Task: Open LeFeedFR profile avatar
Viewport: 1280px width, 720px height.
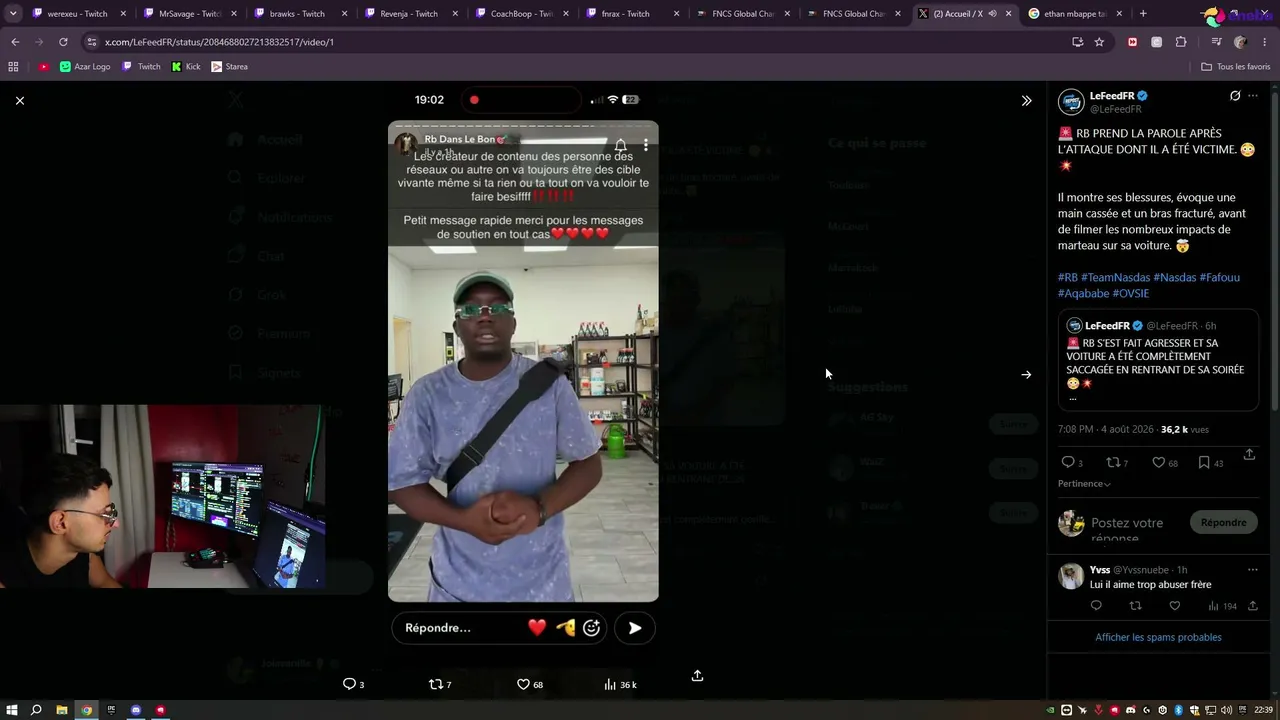Action: pos(1071,102)
